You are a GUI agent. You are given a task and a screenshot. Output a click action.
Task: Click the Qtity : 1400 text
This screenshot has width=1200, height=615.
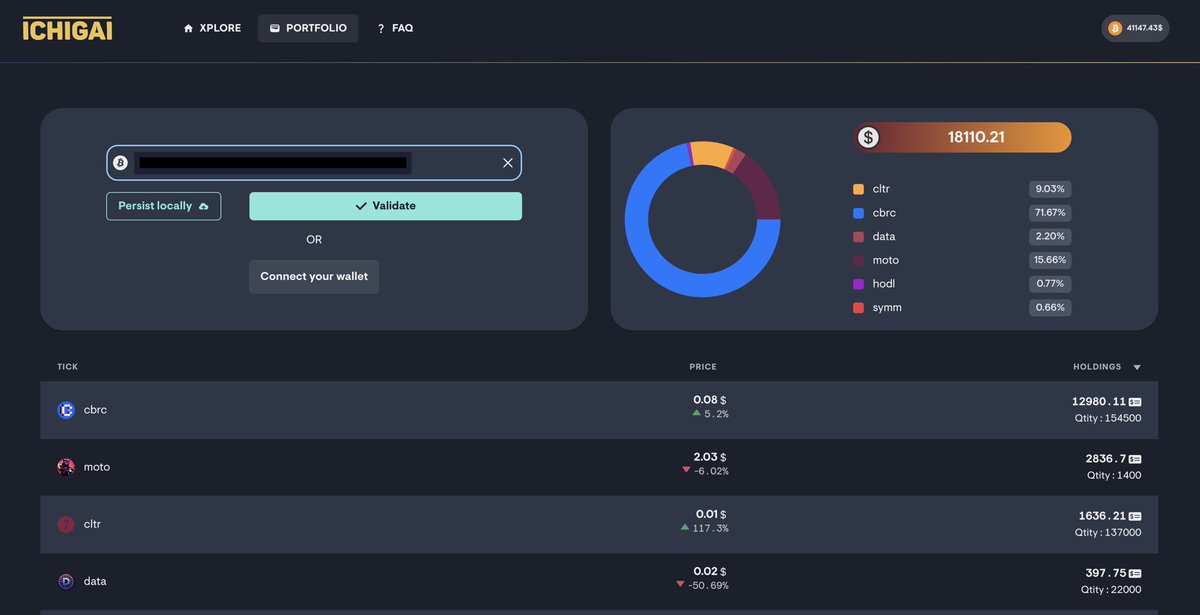1114,476
